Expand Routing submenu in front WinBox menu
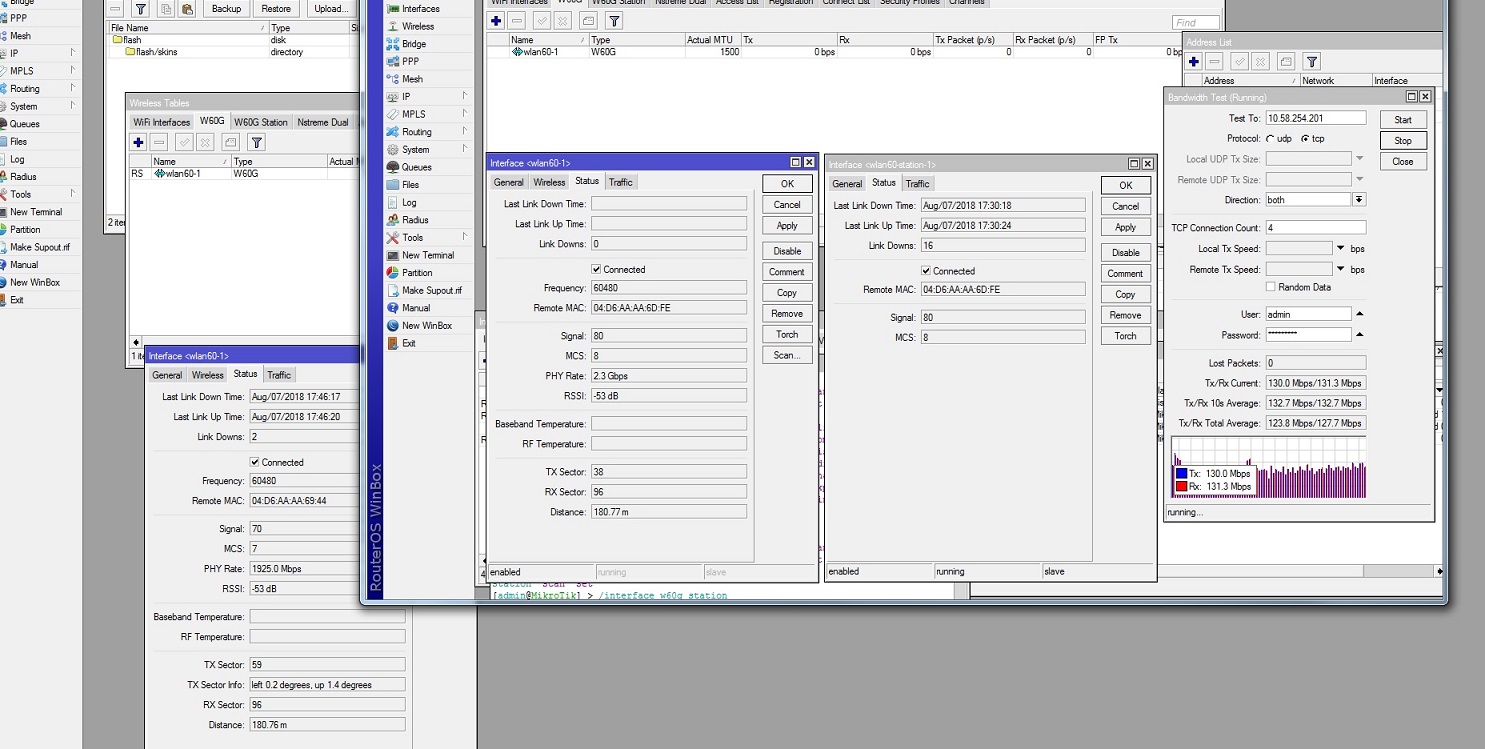 [x=465, y=132]
